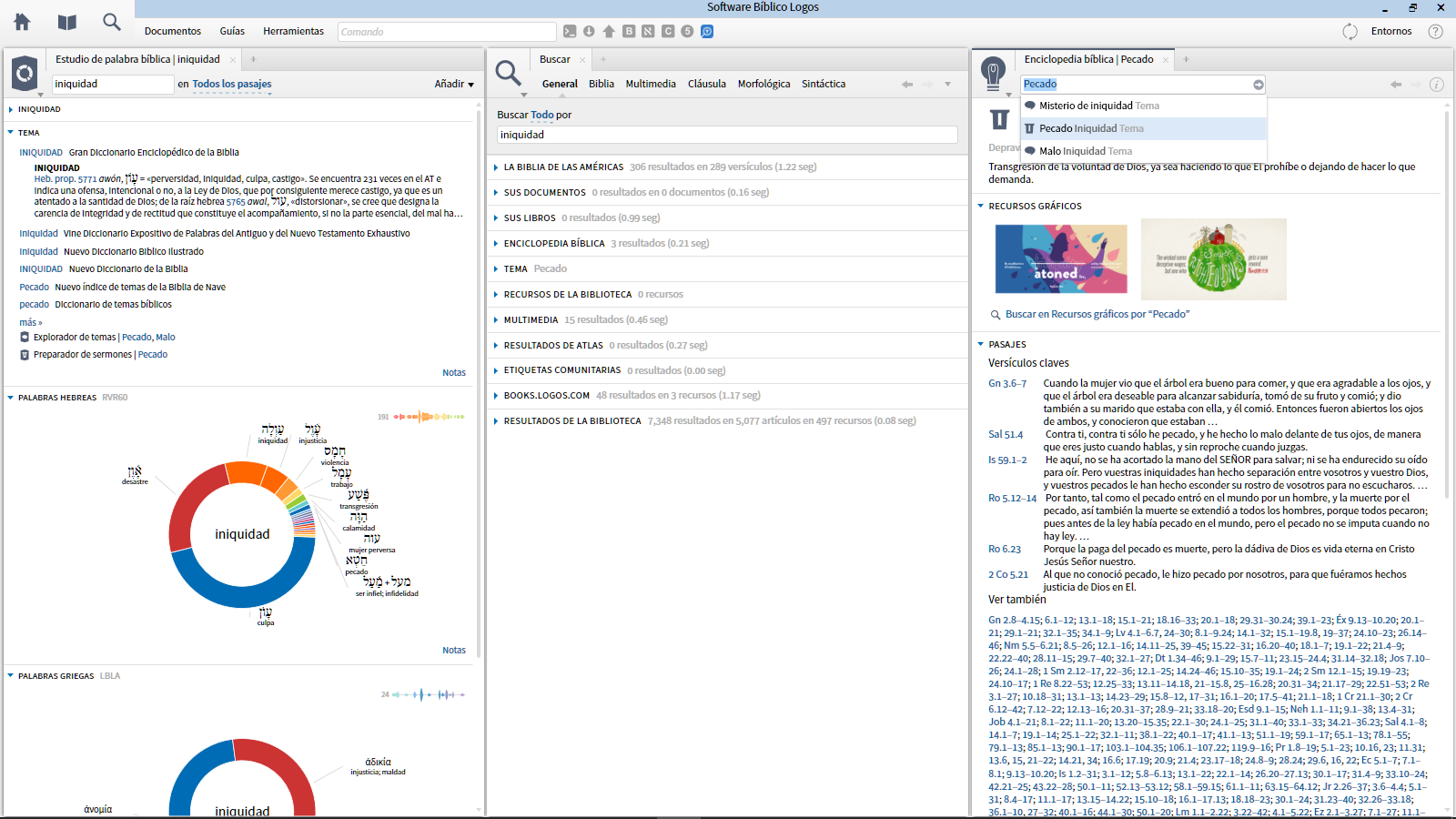Expand the Books.Logos.com results

click(x=496, y=396)
